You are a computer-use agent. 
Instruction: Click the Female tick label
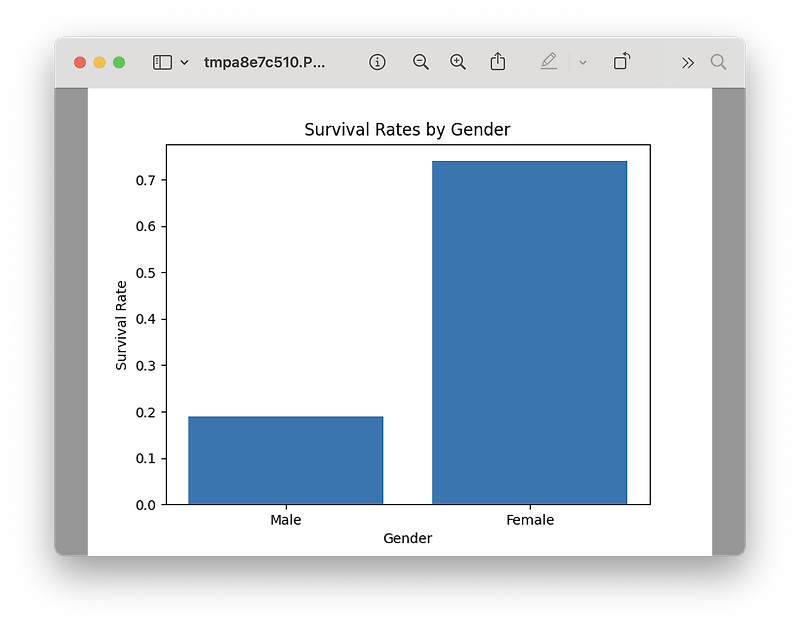coord(530,520)
